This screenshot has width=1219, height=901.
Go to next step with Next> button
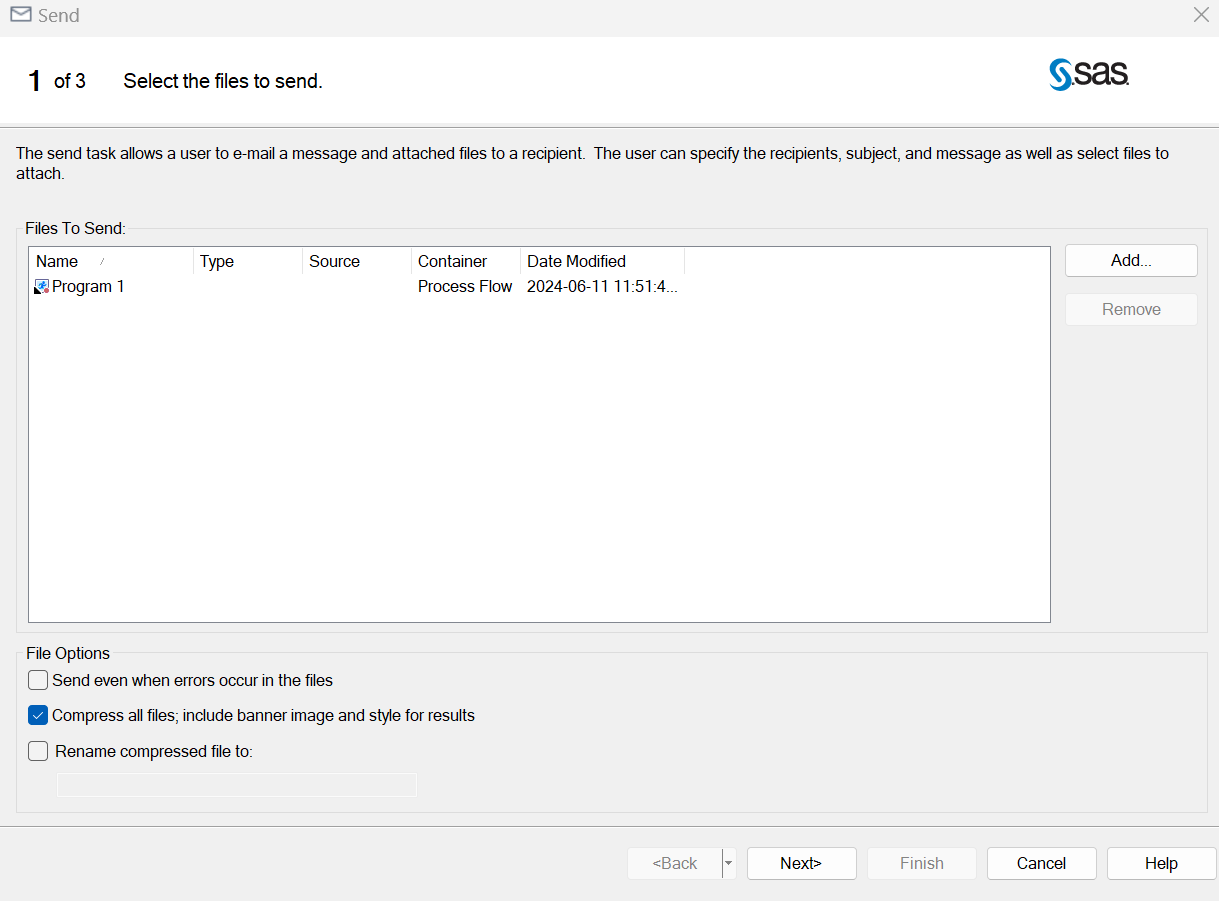(x=801, y=864)
